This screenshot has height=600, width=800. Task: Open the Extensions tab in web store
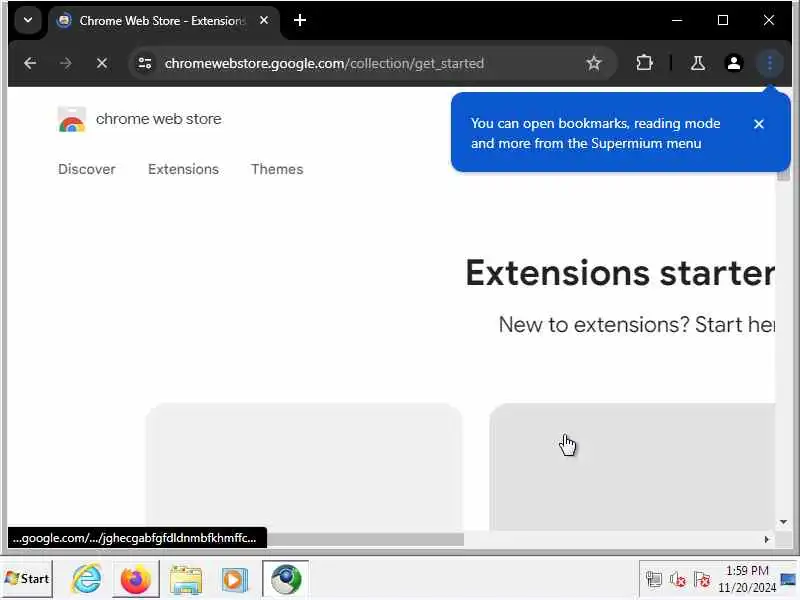(183, 169)
